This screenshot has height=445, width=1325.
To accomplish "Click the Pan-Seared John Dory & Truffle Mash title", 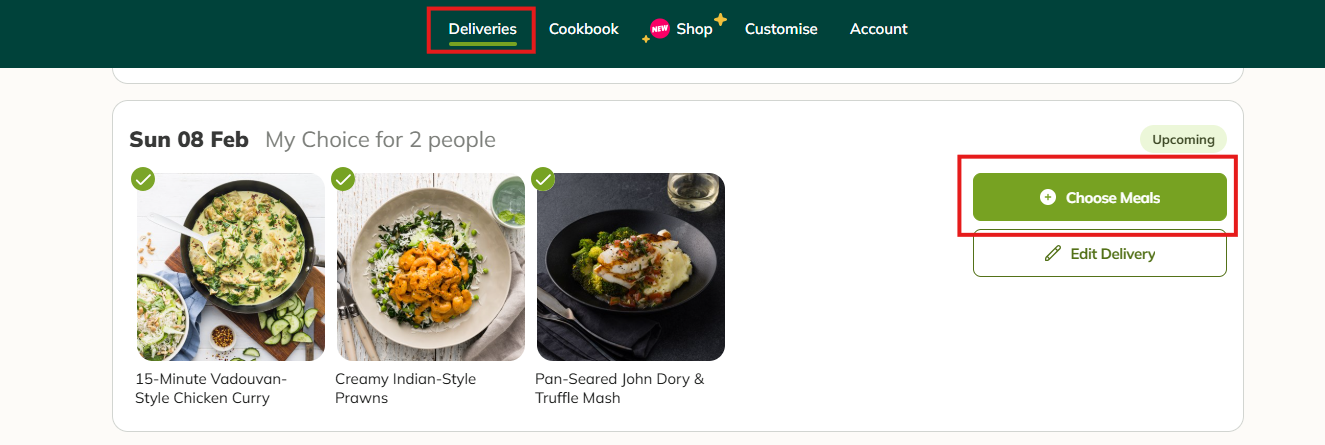I will (x=620, y=388).
